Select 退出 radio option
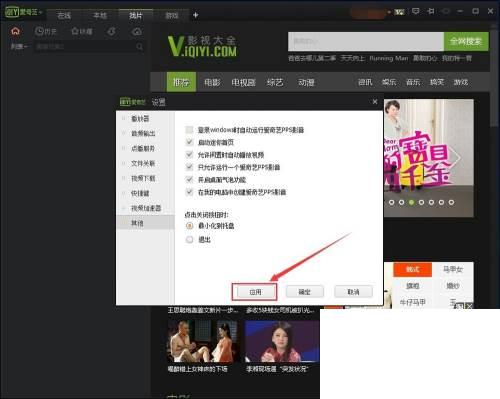This screenshot has height=399, width=500. coord(189,239)
